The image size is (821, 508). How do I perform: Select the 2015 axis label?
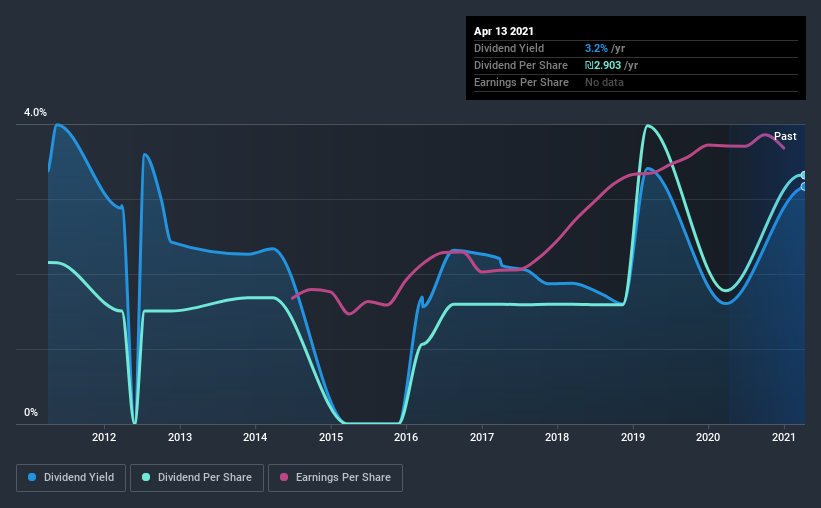(331, 437)
